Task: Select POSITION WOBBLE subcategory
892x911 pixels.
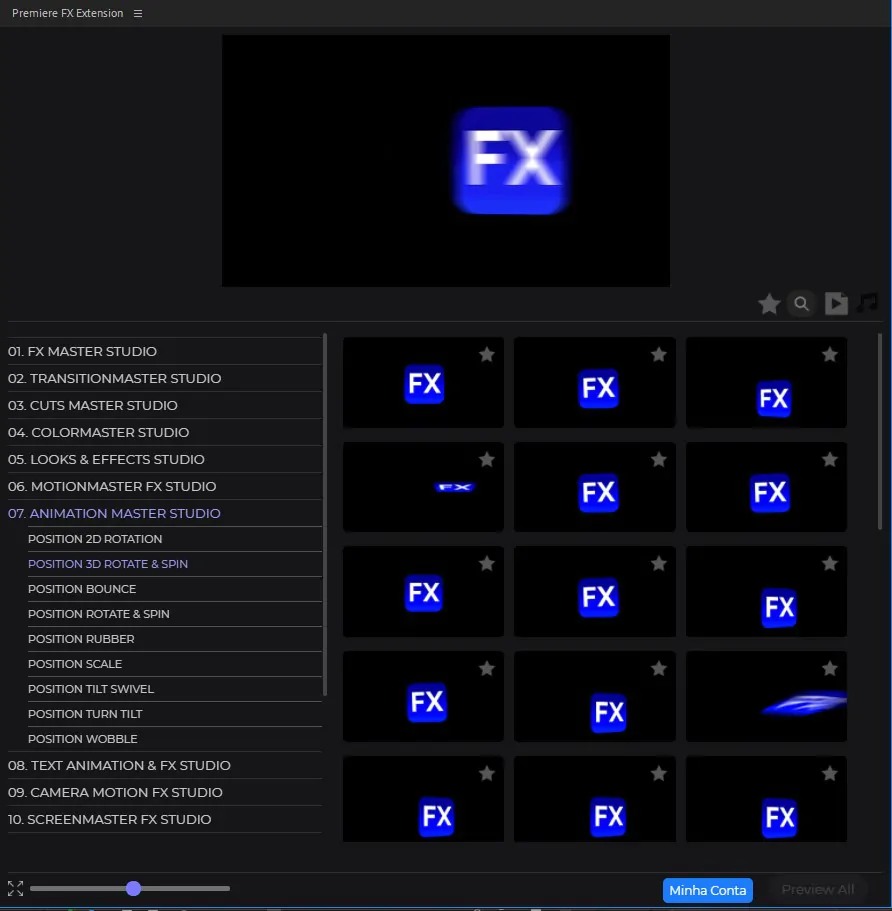Action: [83, 739]
